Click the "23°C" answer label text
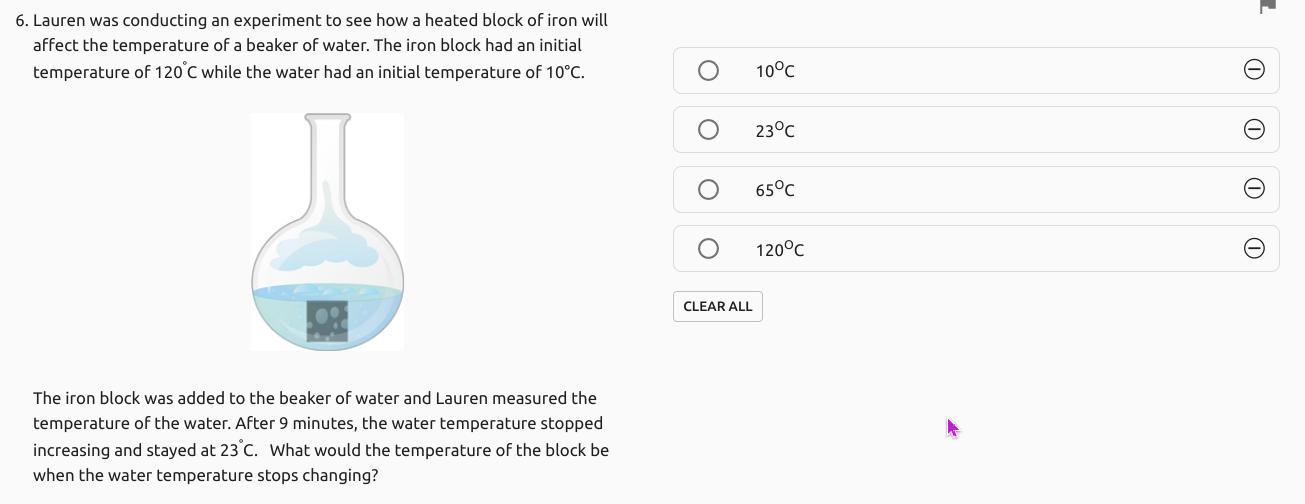1305x504 pixels. point(775,130)
